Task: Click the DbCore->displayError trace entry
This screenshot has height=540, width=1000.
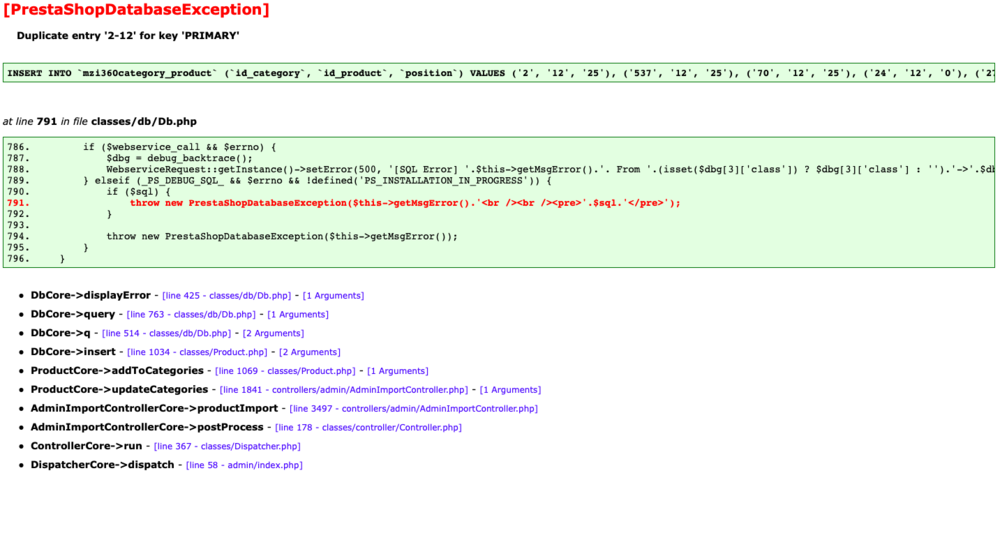Action: pyautogui.click(x=91, y=295)
